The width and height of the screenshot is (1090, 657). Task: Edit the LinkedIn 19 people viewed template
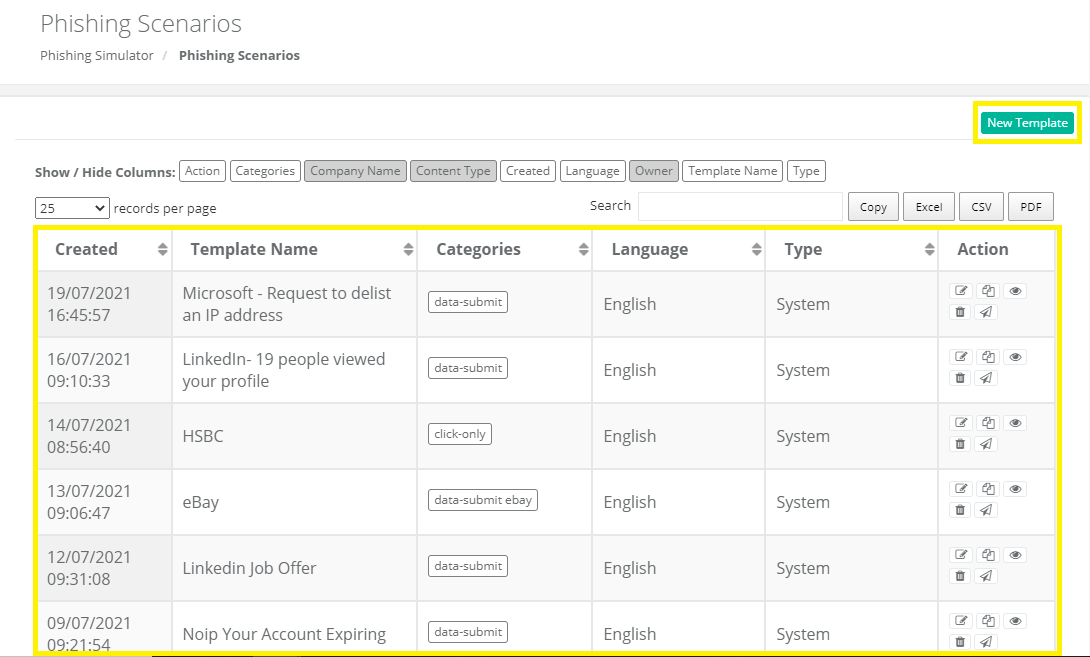click(x=961, y=357)
